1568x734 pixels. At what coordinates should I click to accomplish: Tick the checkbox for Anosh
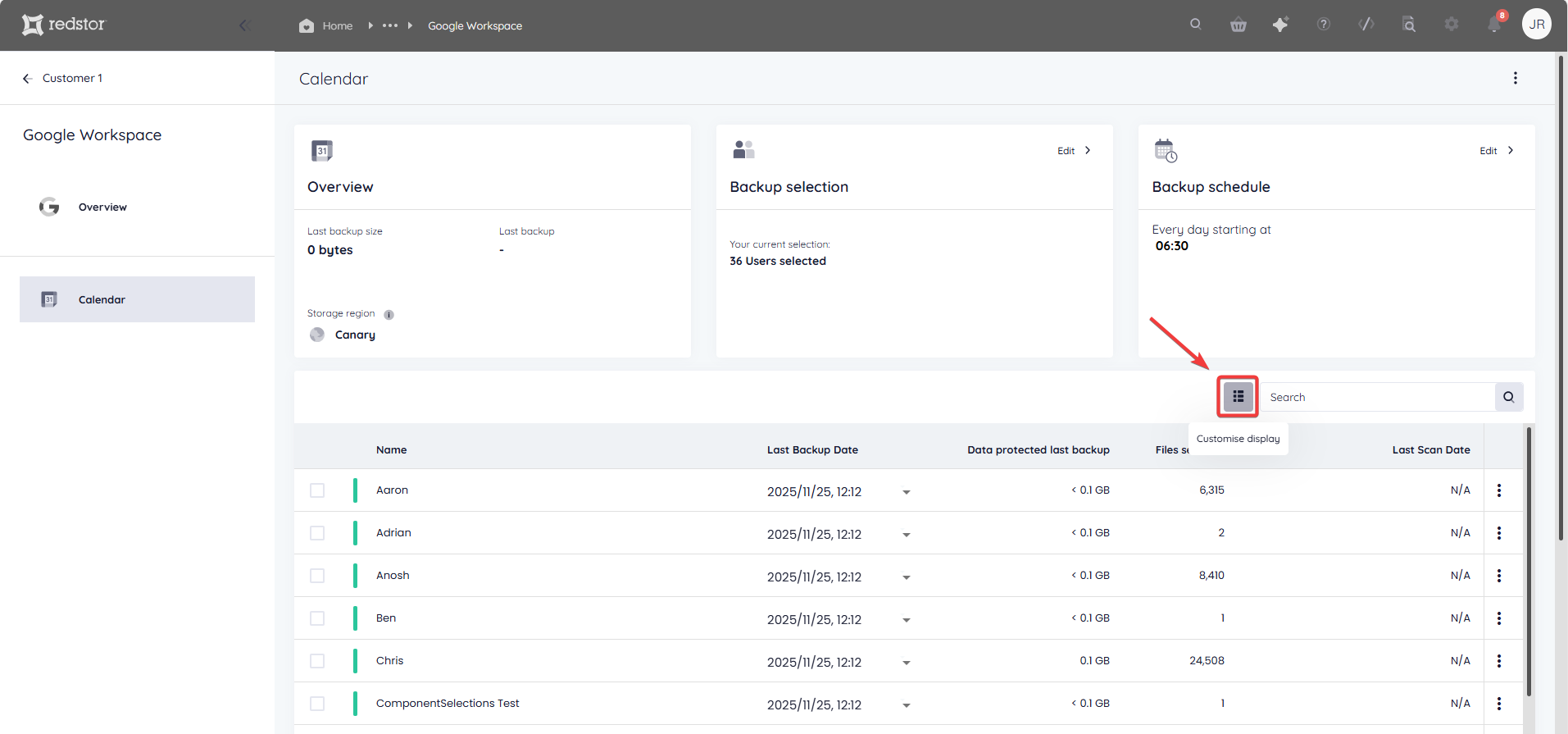tap(317, 576)
